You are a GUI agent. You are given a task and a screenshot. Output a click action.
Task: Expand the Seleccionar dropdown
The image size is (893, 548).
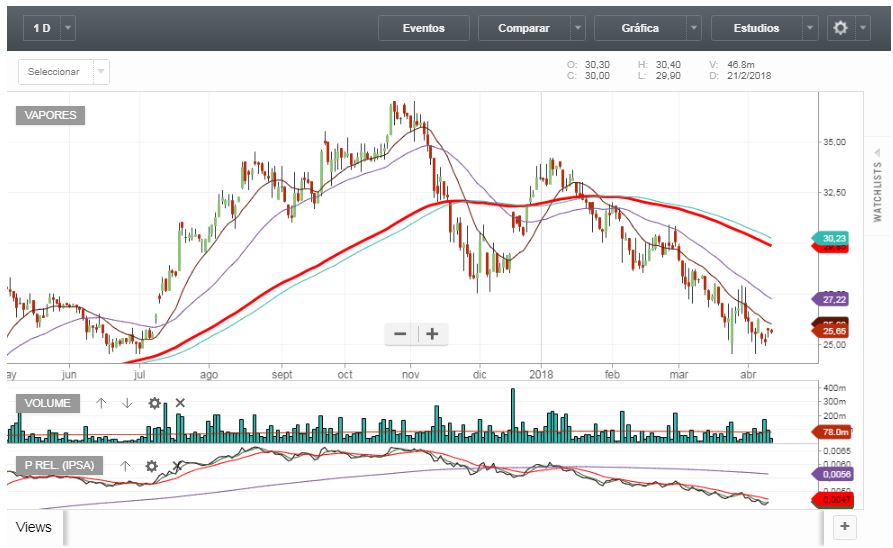pos(101,72)
